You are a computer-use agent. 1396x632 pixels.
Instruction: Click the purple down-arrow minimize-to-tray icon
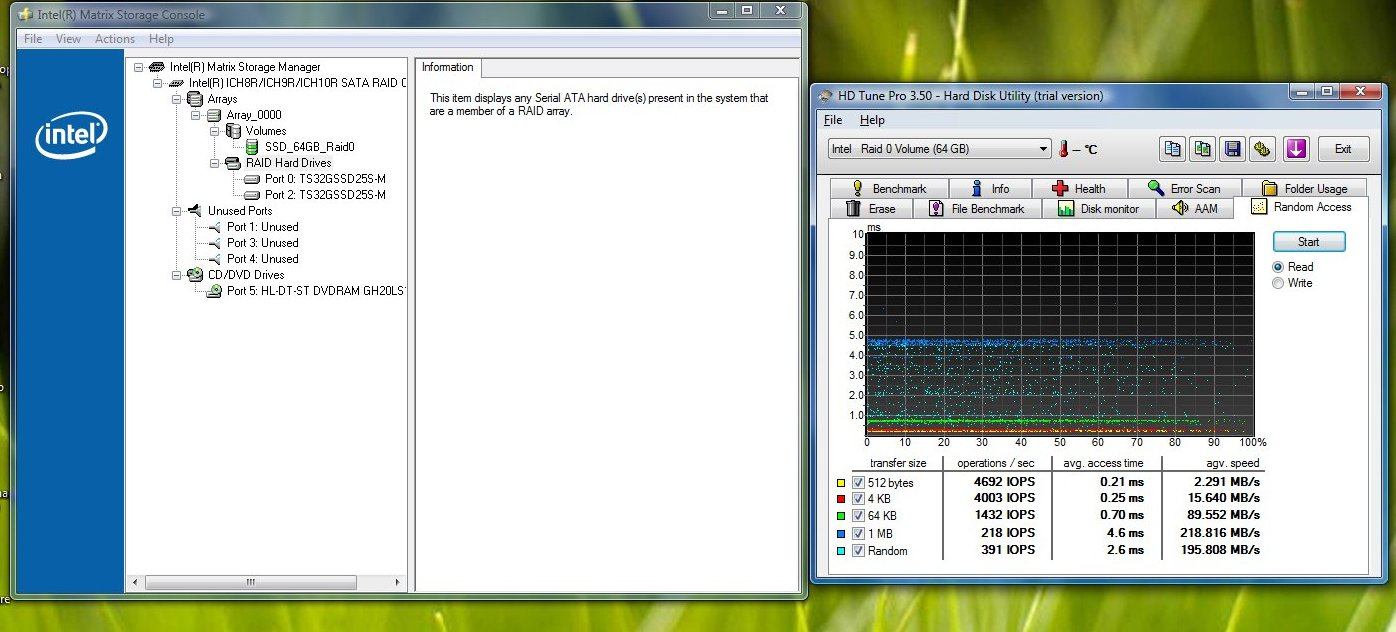pyautogui.click(x=1296, y=149)
